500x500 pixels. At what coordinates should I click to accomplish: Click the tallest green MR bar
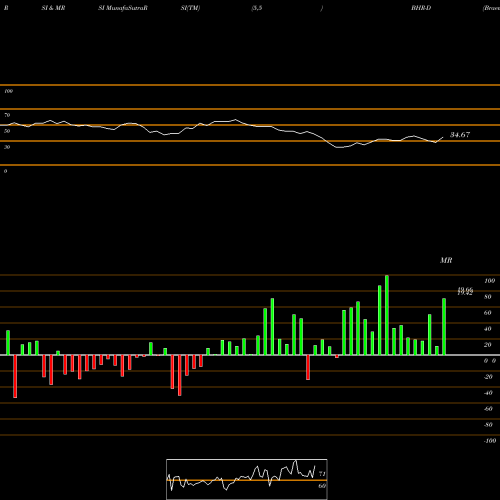[x=387, y=315]
